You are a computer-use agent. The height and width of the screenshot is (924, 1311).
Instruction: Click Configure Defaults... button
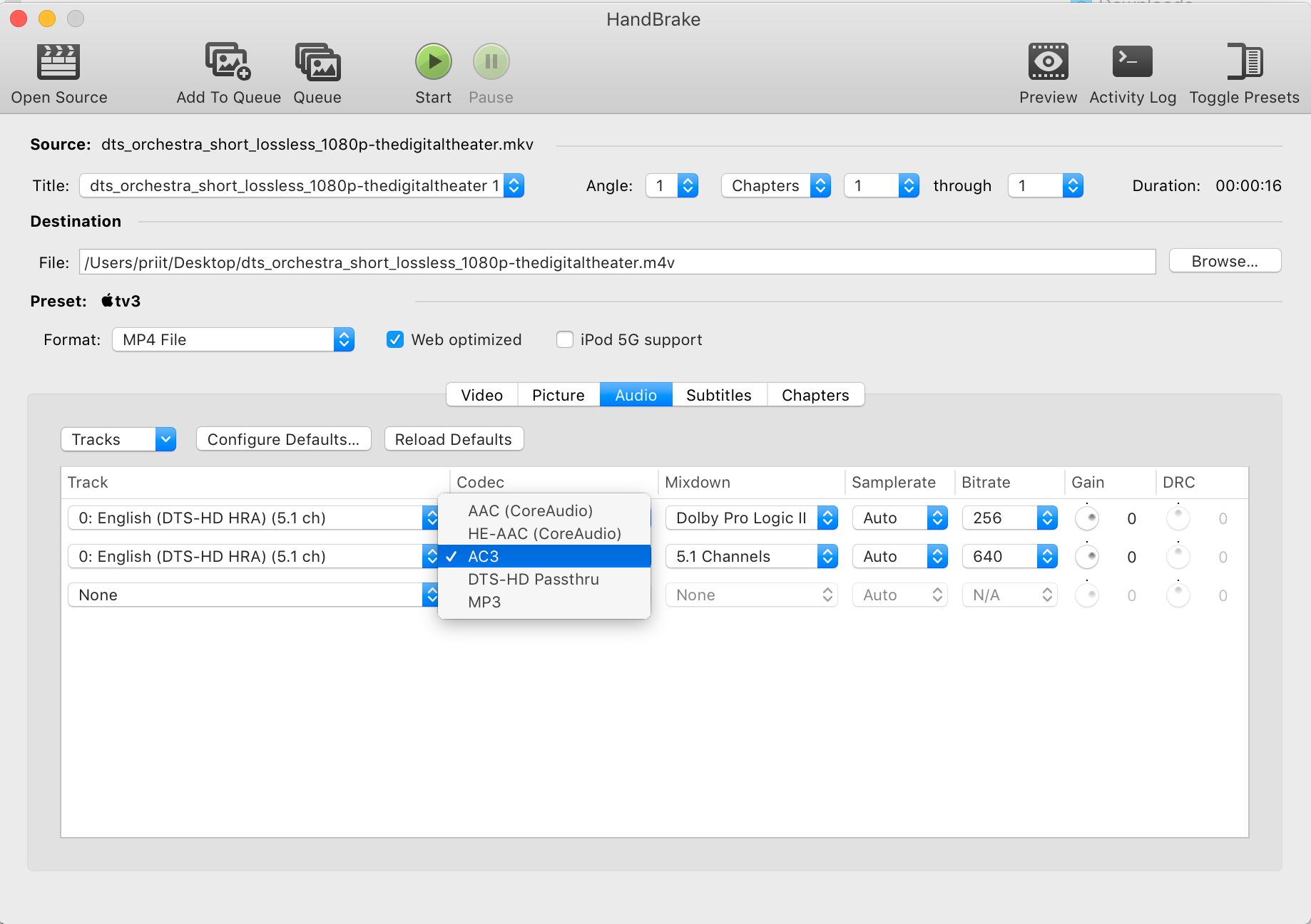point(284,439)
